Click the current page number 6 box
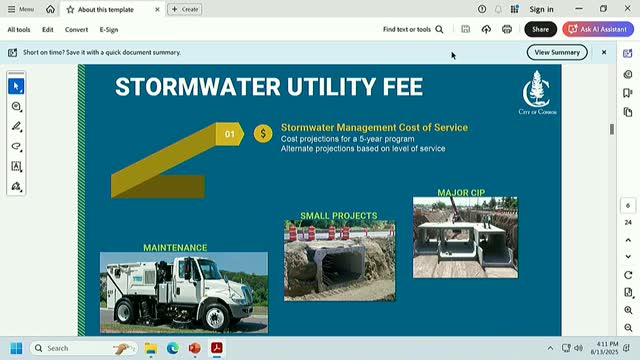640x360 pixels. click(x=628, y=205)
